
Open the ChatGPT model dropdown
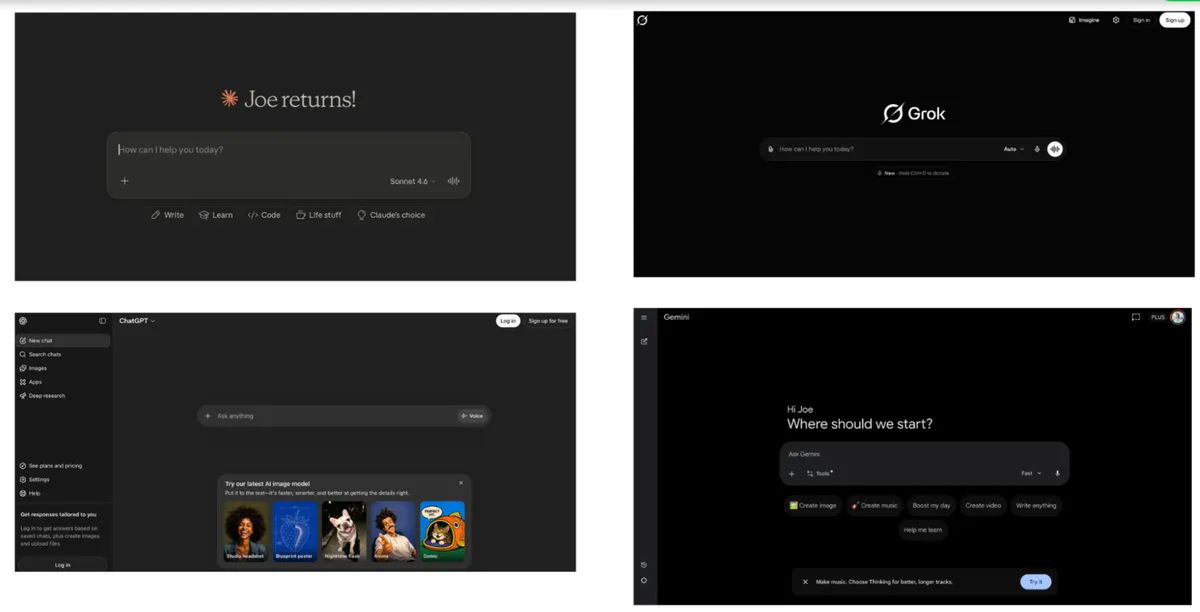click(x=137, y=321)
